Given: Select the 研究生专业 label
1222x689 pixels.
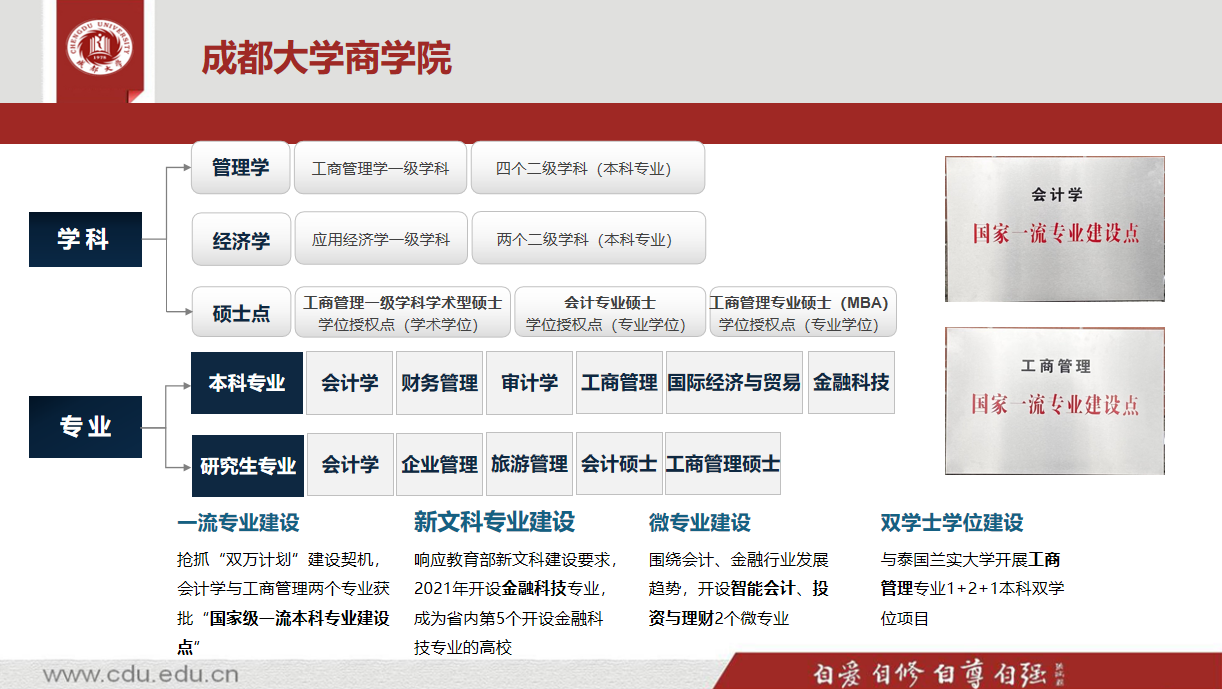Looking at the screenshot, I should (x=248, y=465).
